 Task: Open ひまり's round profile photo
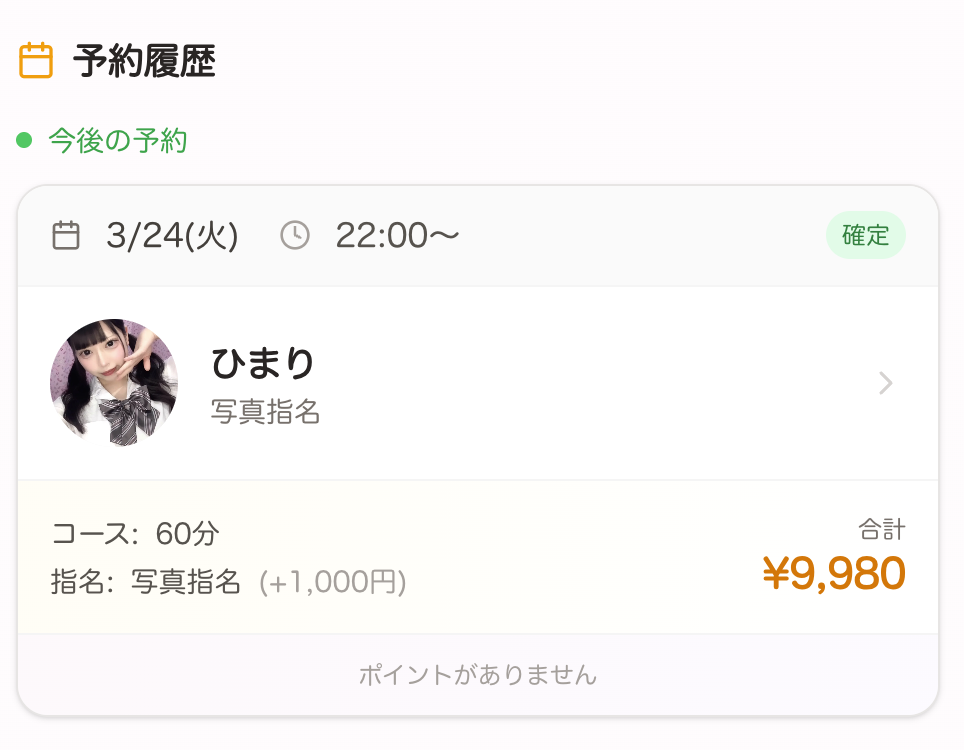pos(114,382)
